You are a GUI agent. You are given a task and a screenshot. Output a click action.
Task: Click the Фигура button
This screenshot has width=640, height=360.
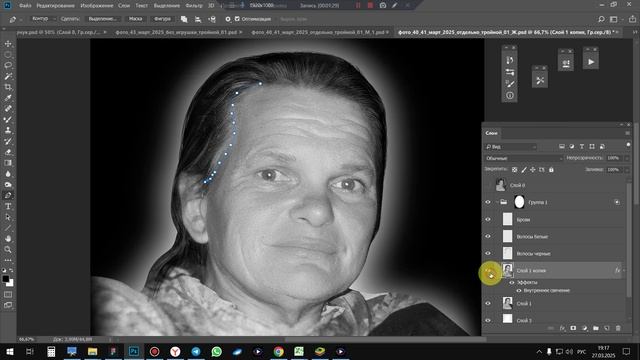coord(162,19)
